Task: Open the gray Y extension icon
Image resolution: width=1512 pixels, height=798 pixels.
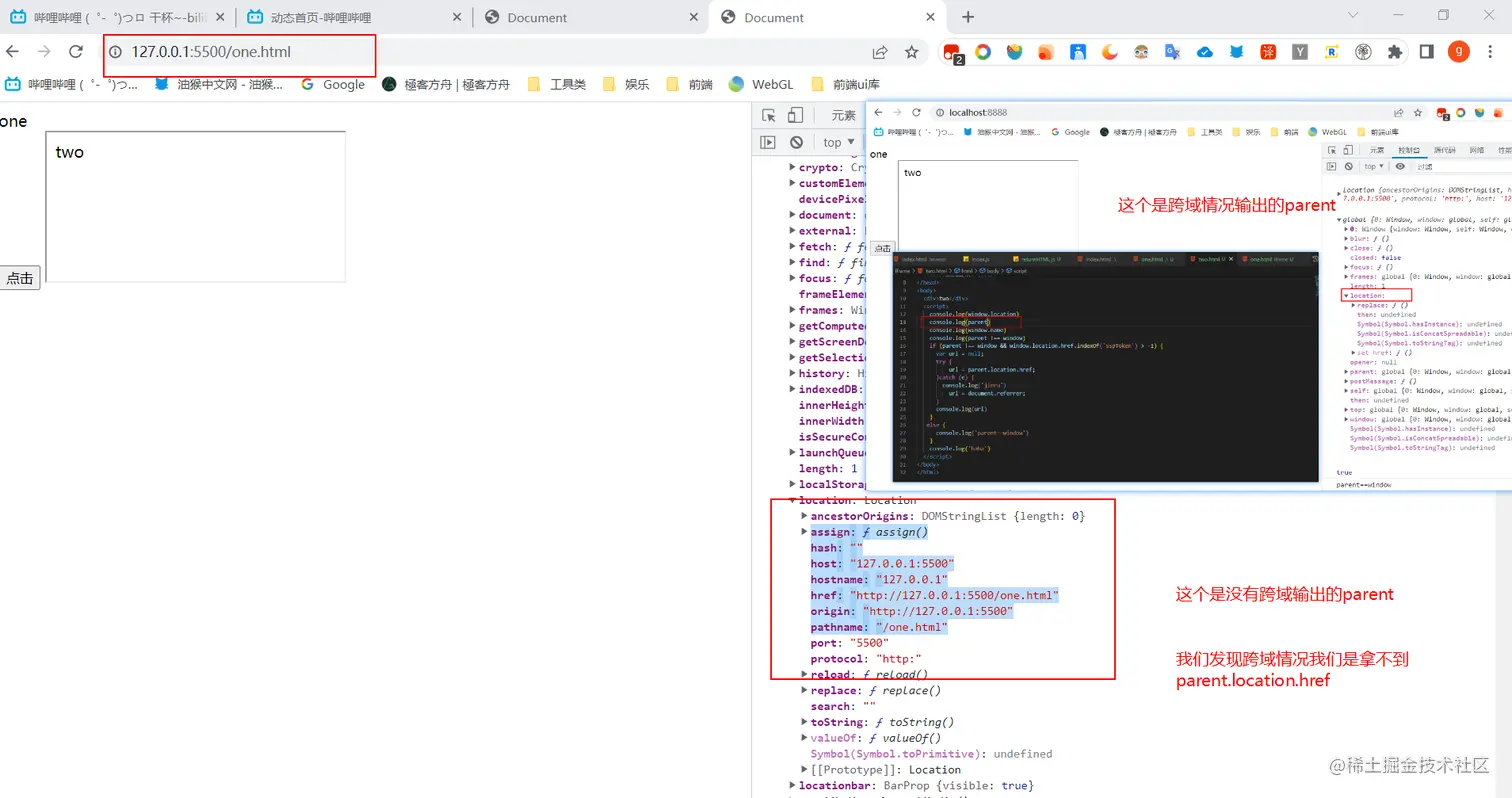Action: tap(1300, 52)
